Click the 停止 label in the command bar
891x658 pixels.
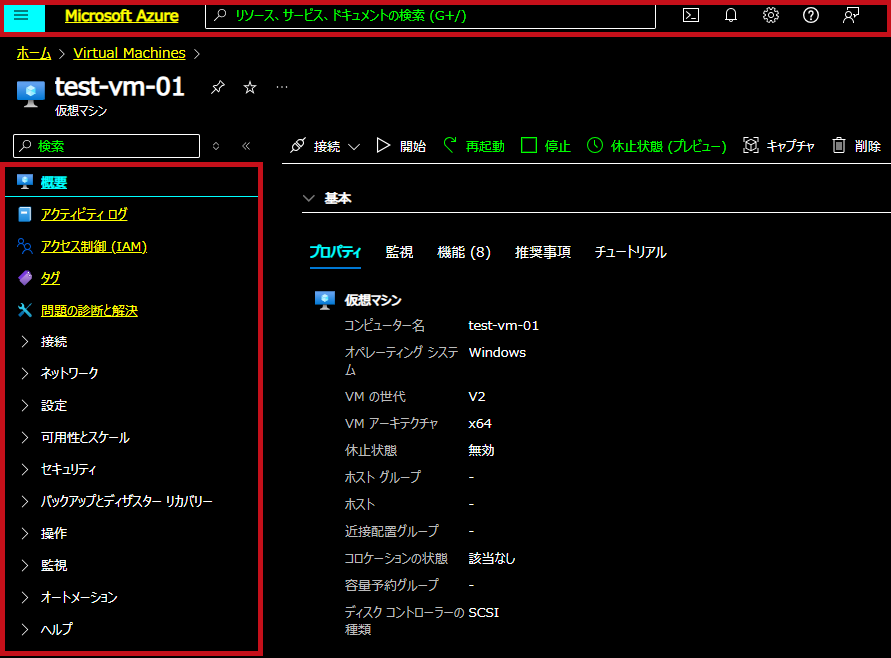tap(557, 146)
